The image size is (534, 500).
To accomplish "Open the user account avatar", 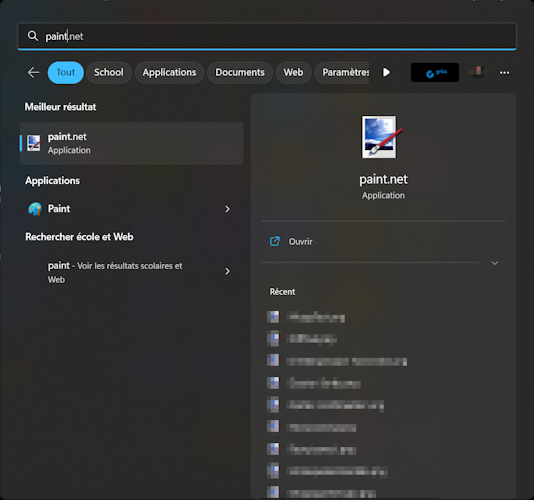I will click(478, 72).
